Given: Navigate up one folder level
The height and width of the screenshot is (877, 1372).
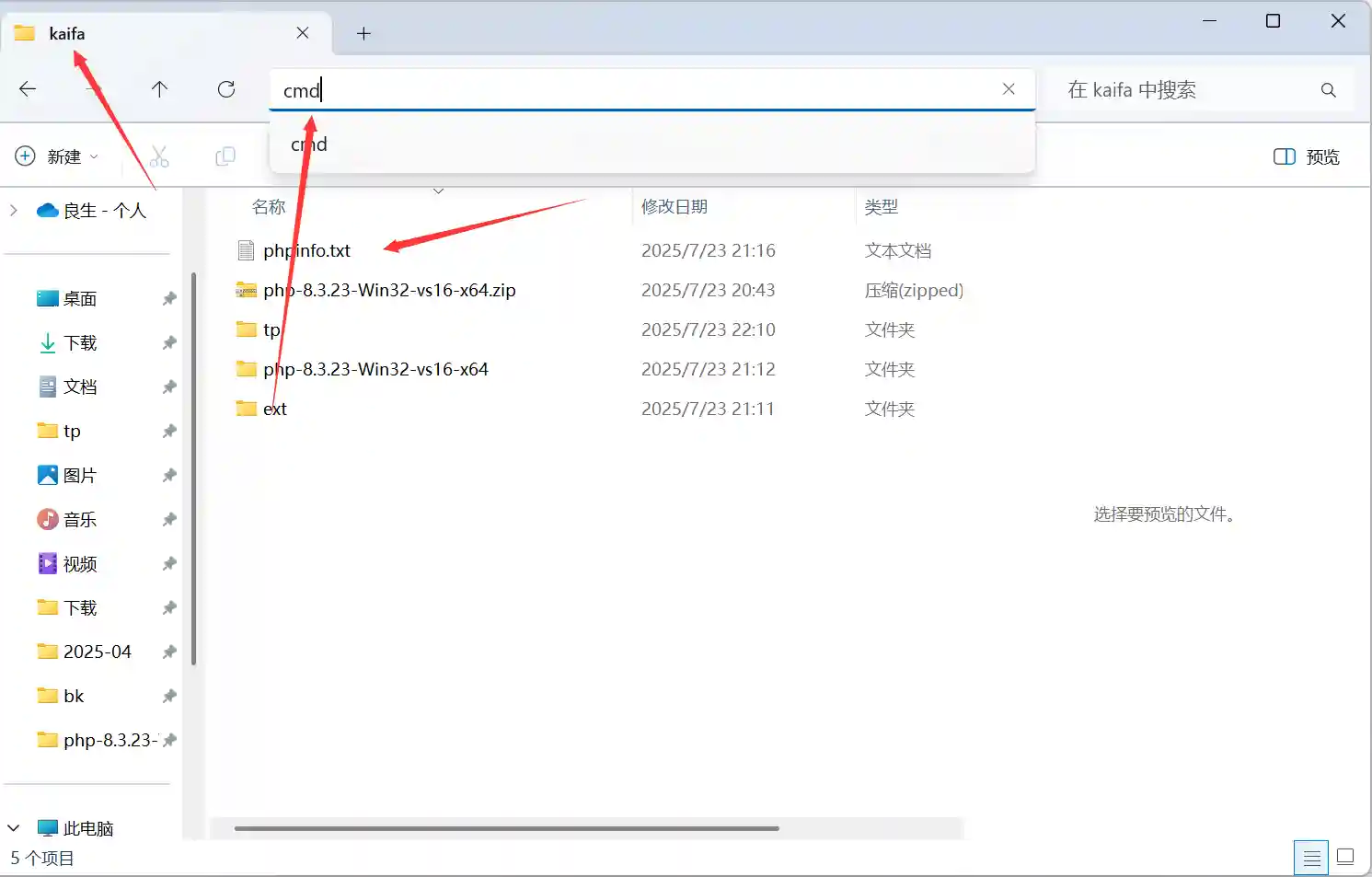Looking at the screenshot, I should [x=158, y=89].
